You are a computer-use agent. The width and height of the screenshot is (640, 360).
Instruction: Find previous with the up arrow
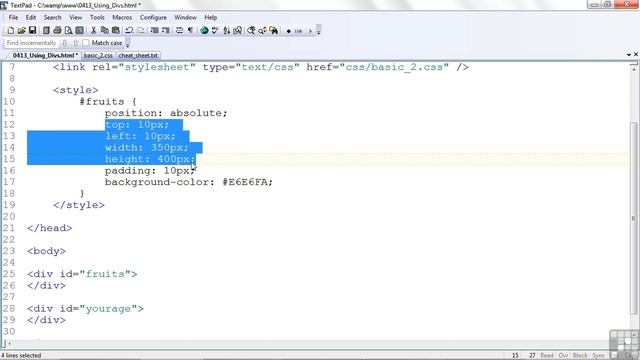[75, 43]
